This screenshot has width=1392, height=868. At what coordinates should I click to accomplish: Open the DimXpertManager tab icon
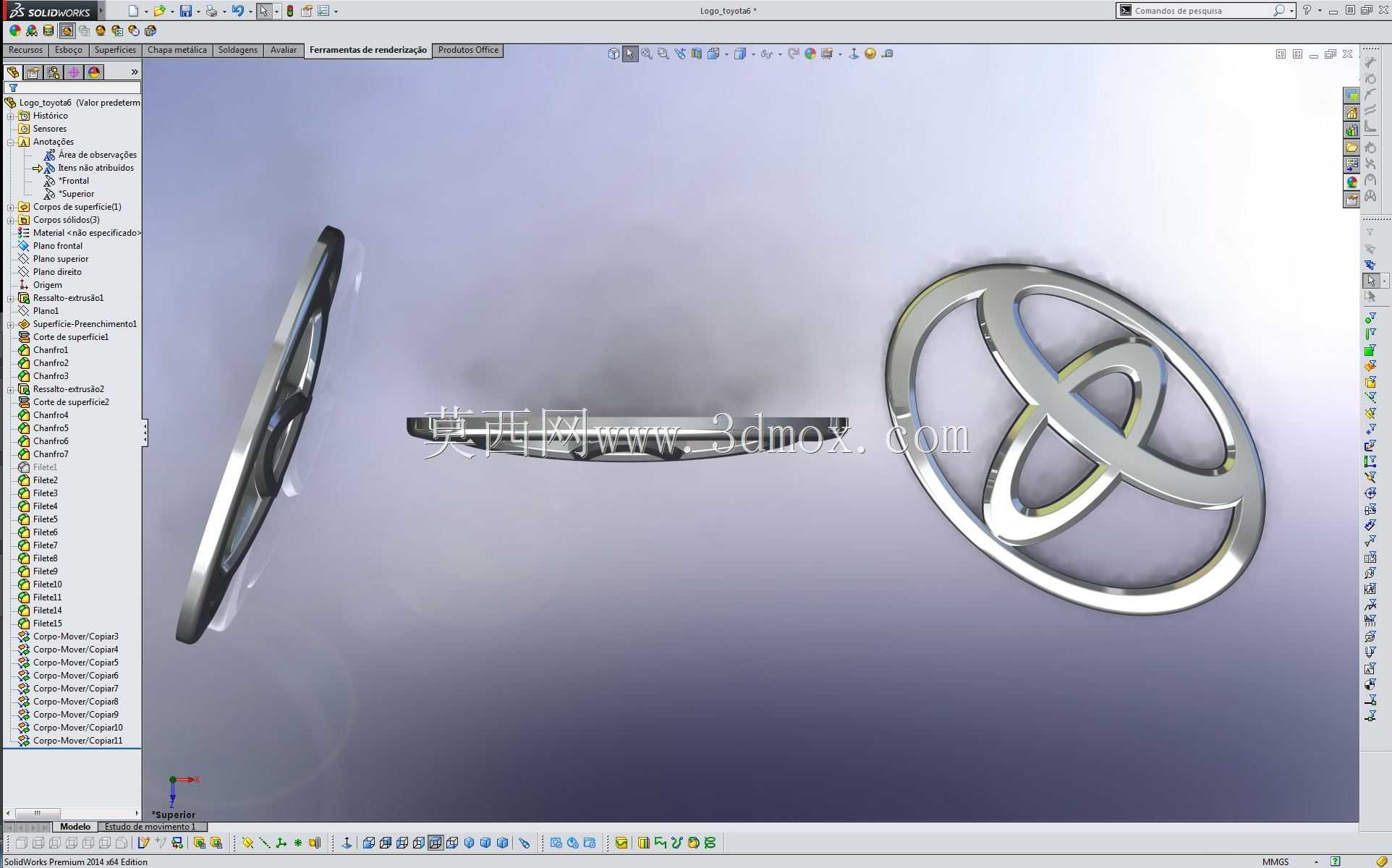tap(74, 72)
